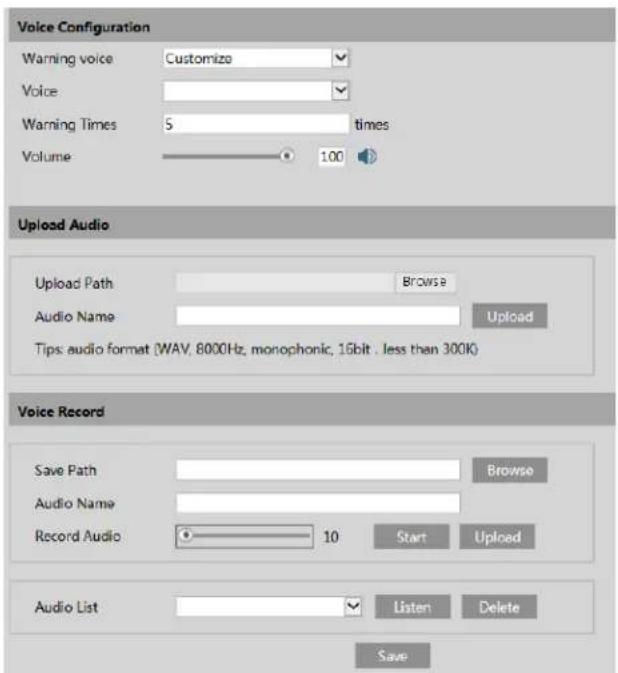Viewport: 618px width, 673px height.
Task: Click the "Warning voice" label
Action: [68, 58]
